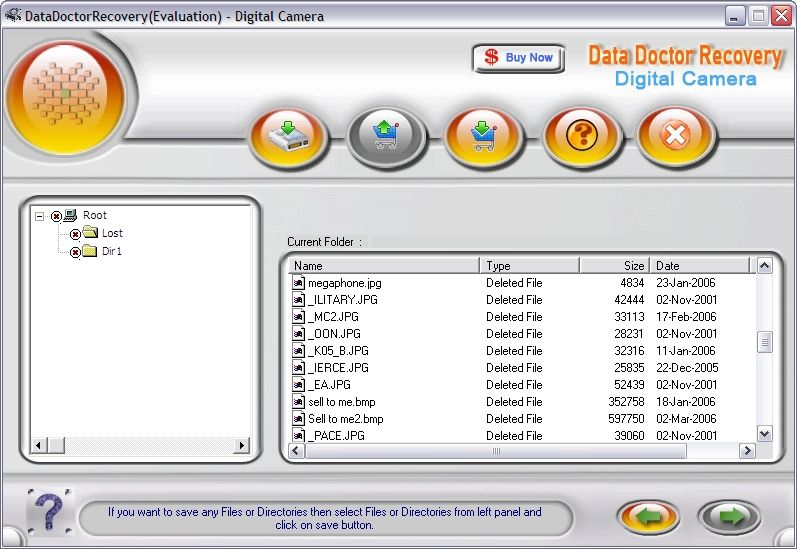
Task: Click the grey shopping cart upload icon
Action: click(x=387, y=136)
